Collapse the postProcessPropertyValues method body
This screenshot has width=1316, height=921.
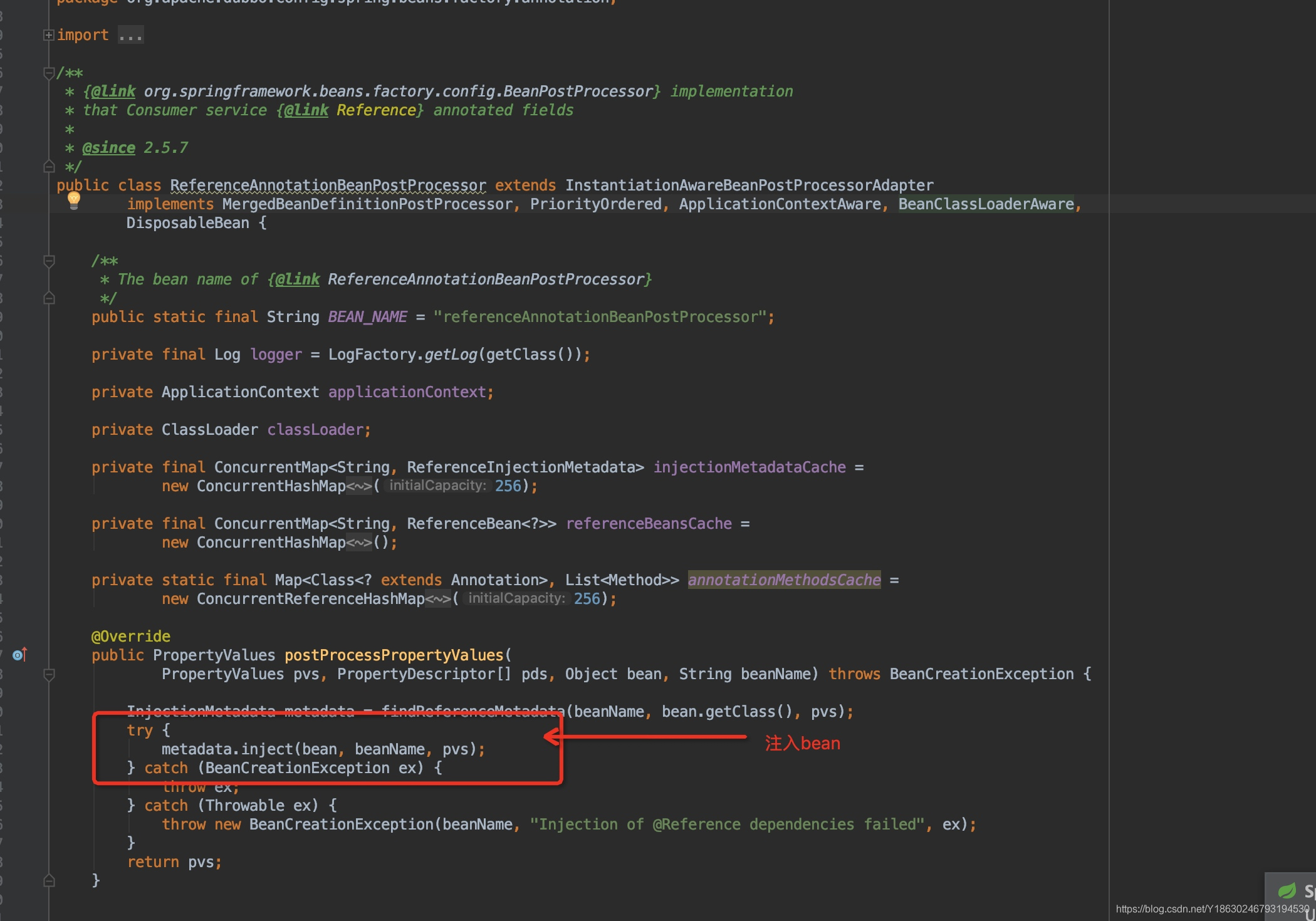(x=49, y=674)
